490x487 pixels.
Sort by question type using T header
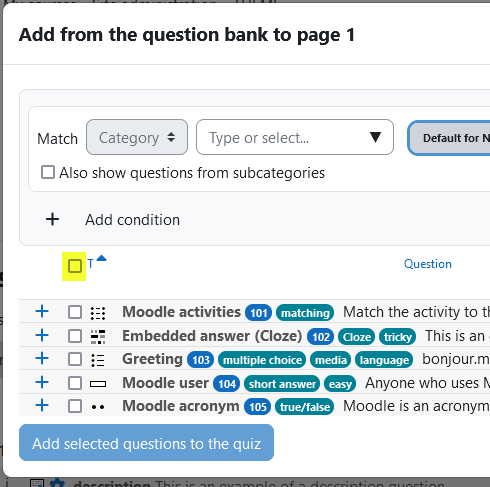tap(91, 264)
